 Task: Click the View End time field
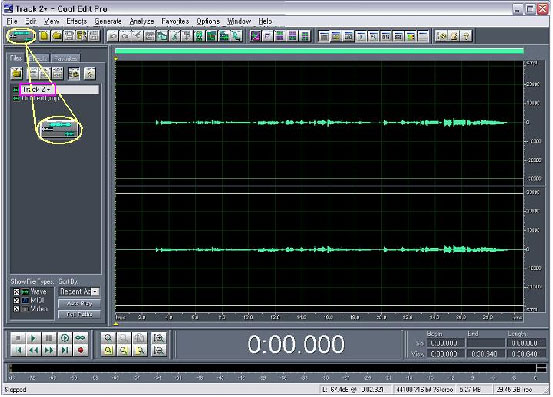tap(486, 353)
